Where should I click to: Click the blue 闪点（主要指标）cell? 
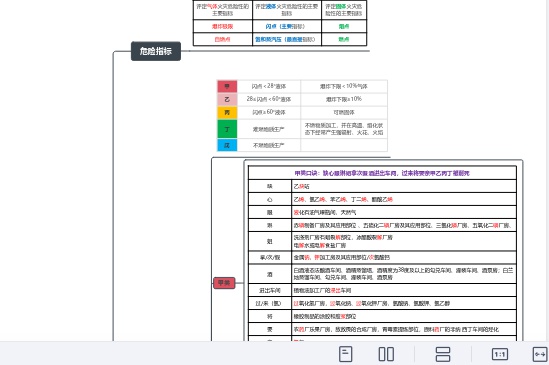pos(287,26)
